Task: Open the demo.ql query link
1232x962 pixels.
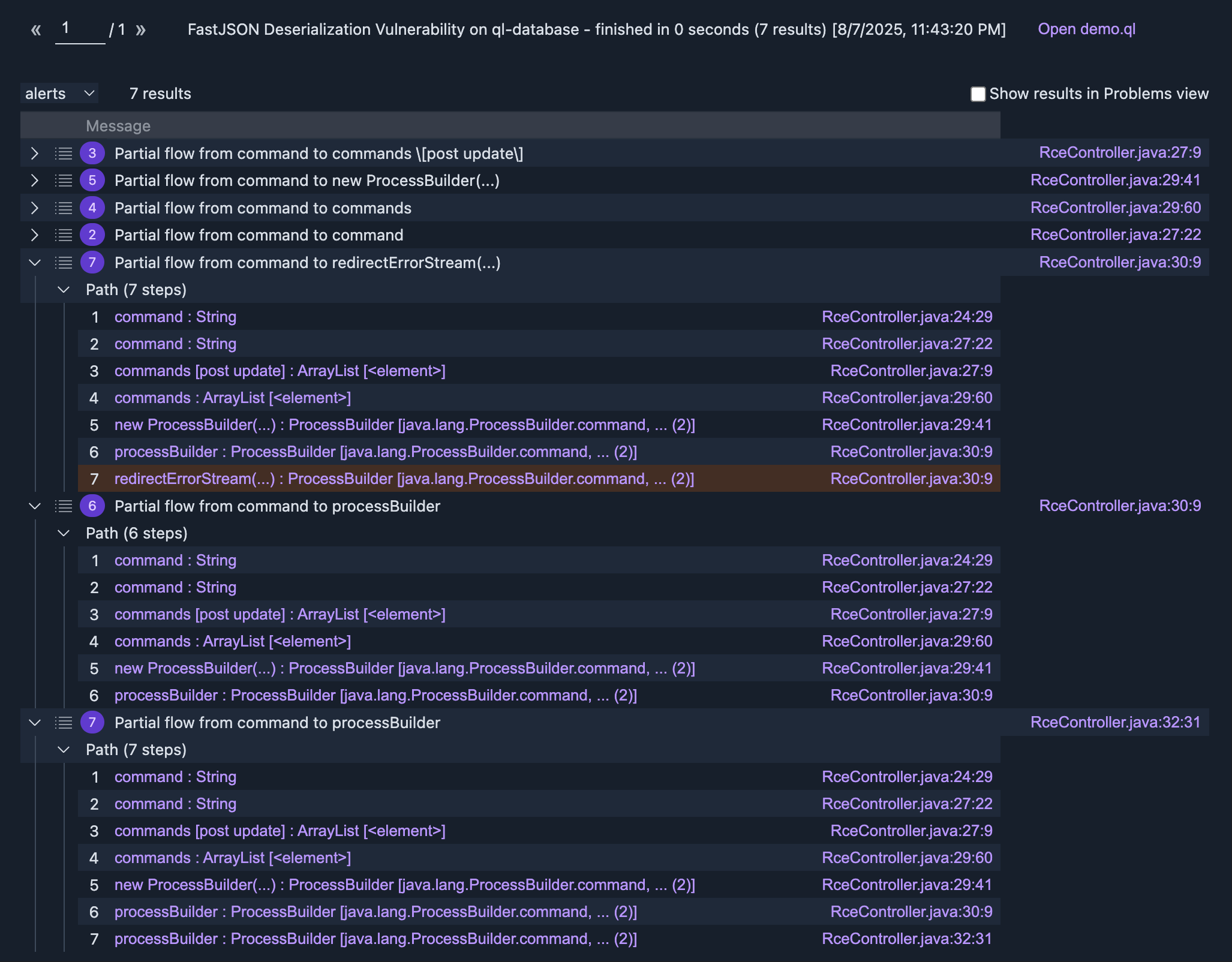Action: click(1086, 29)
